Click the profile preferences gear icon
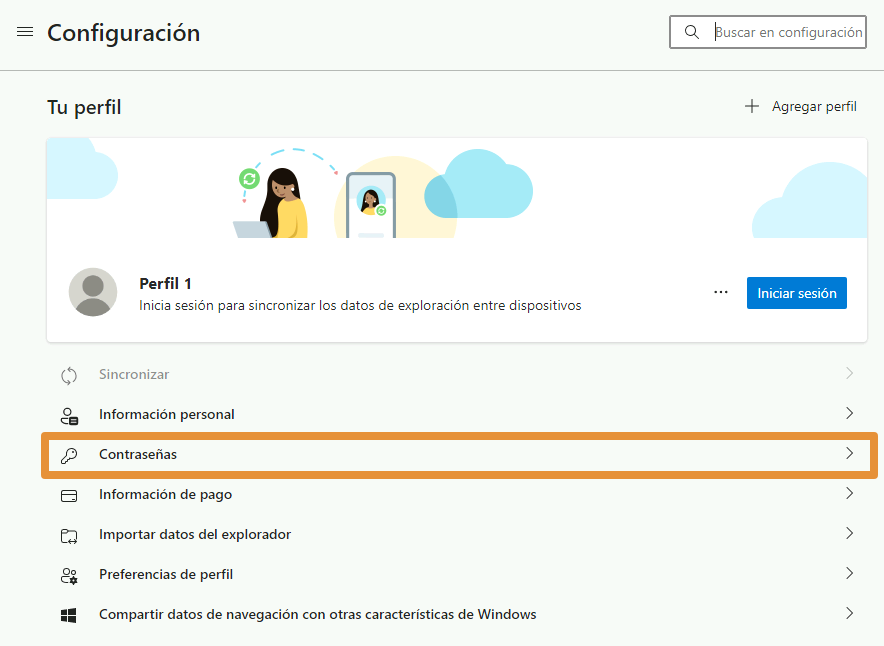The width and height of the screenshot is (884, 646). click(69, 575)
